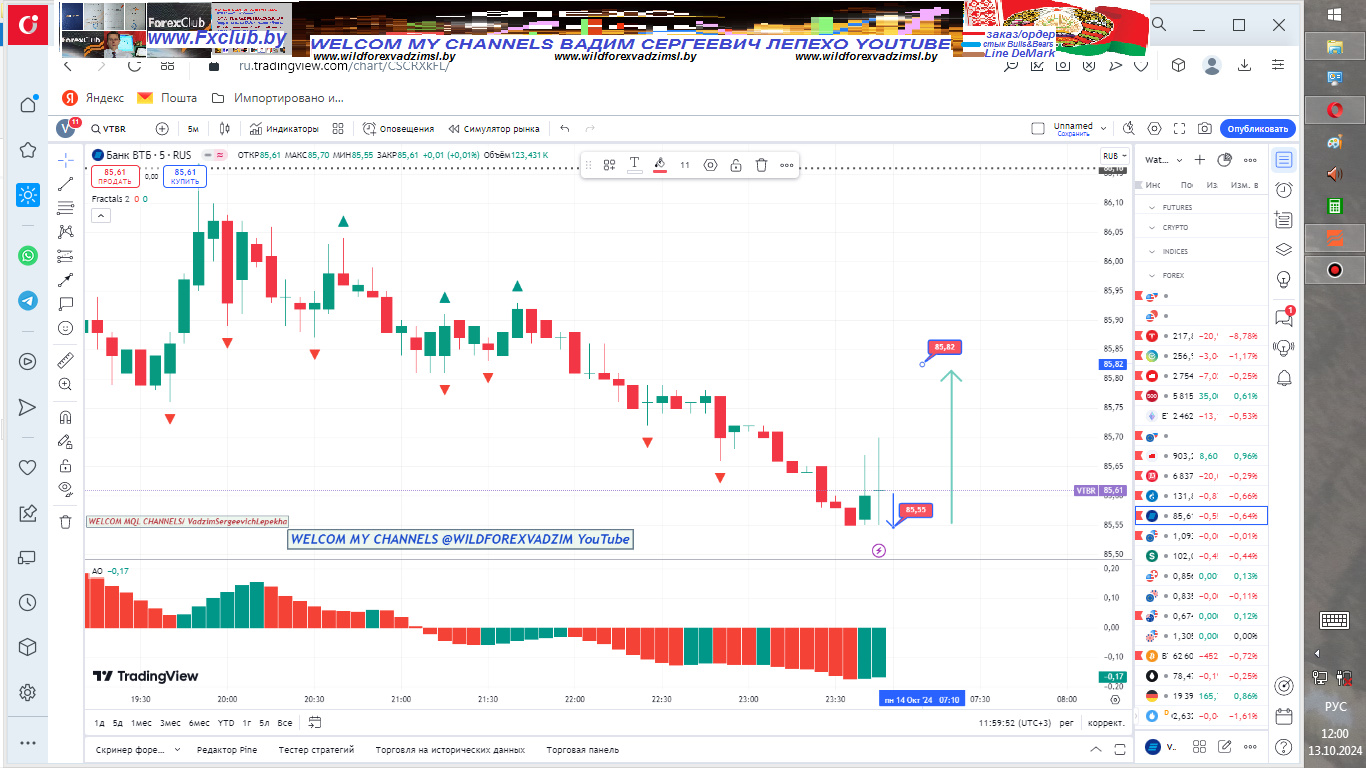Open the Индикаторы indicators menu
Screen dimensions: 1366x768
tap(285, 129)
